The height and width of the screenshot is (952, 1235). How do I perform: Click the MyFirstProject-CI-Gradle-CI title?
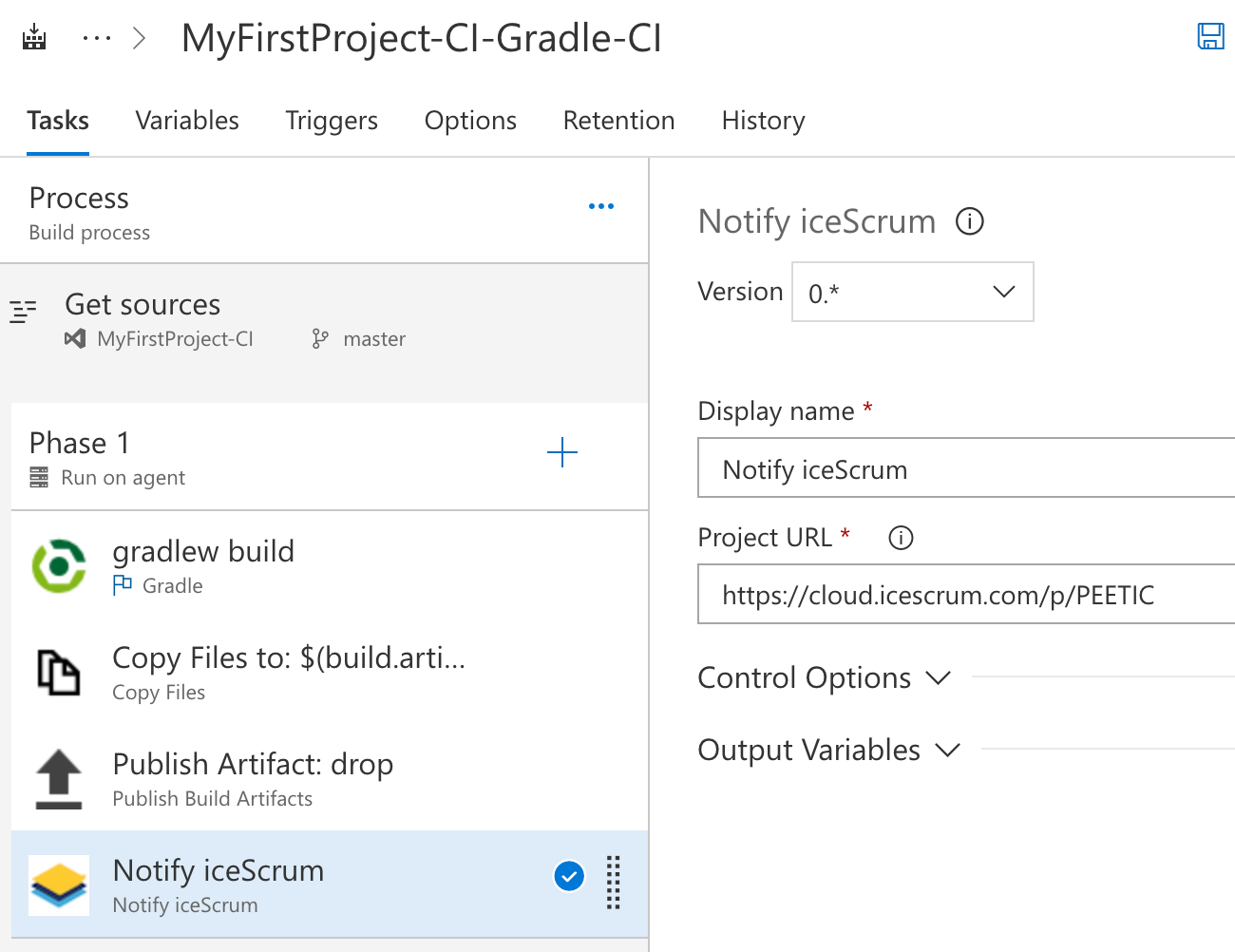coord(422,38)
